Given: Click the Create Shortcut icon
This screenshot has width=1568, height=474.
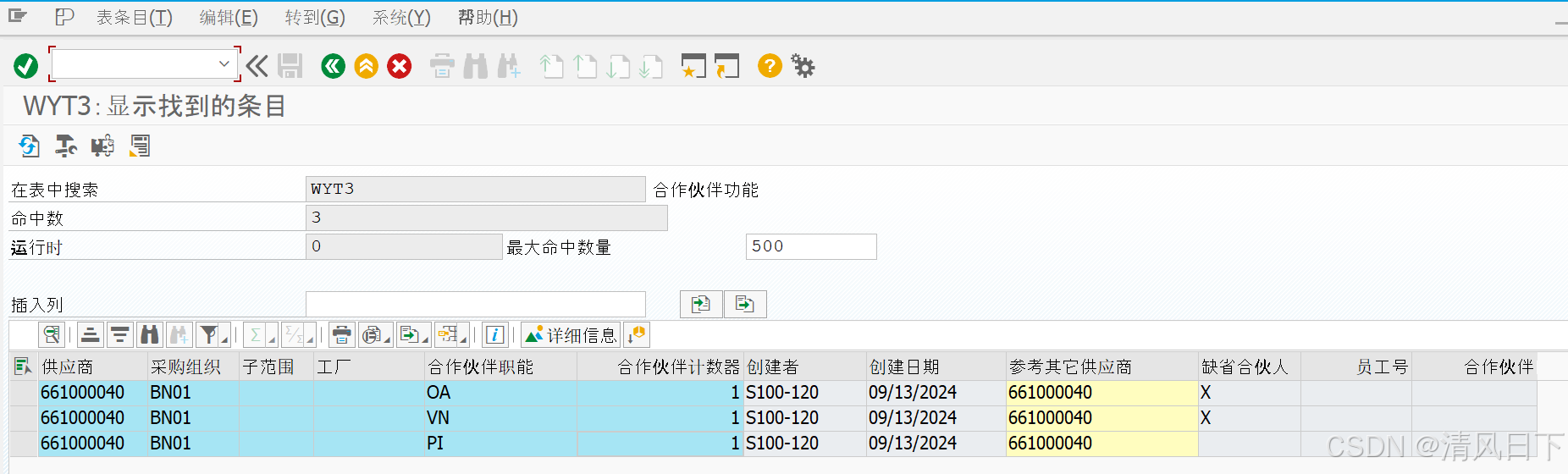Looking at the screenshot, I should tap(726, 66).
